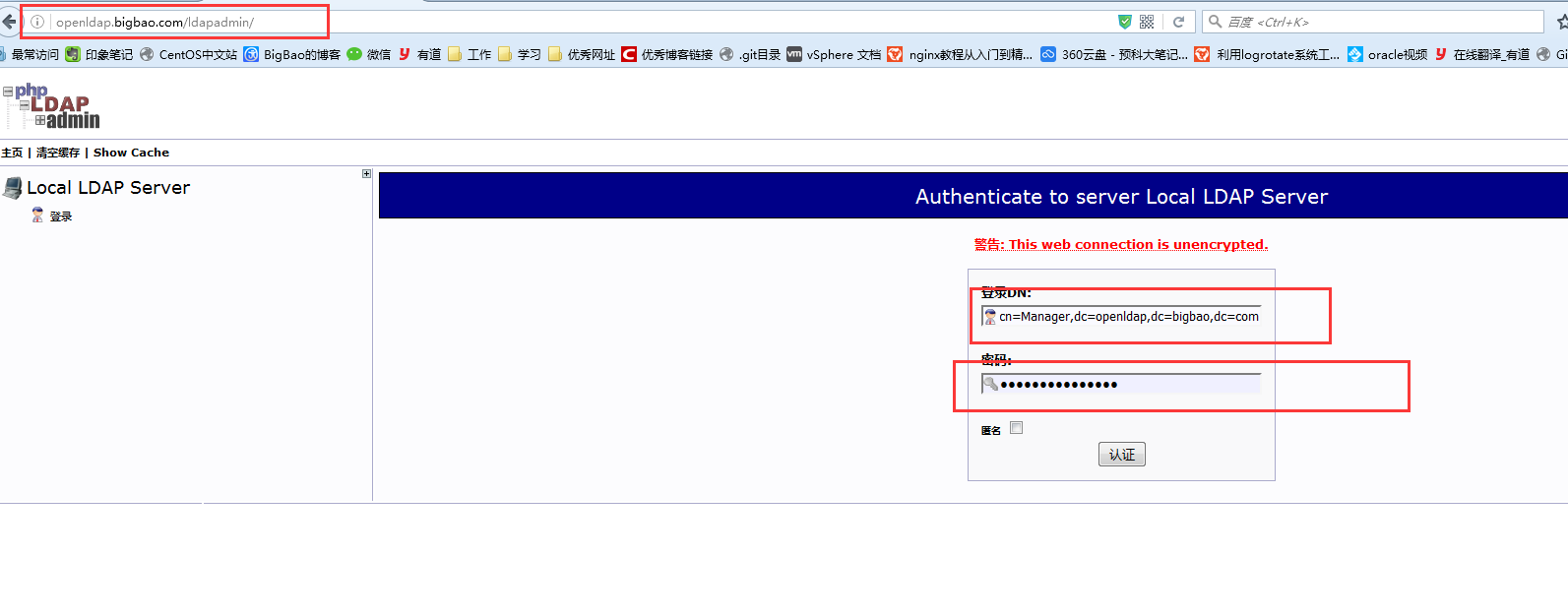The image size is (1568, 616).
Task: Open the 学习 bookmark folder
Action: (520, 54)
